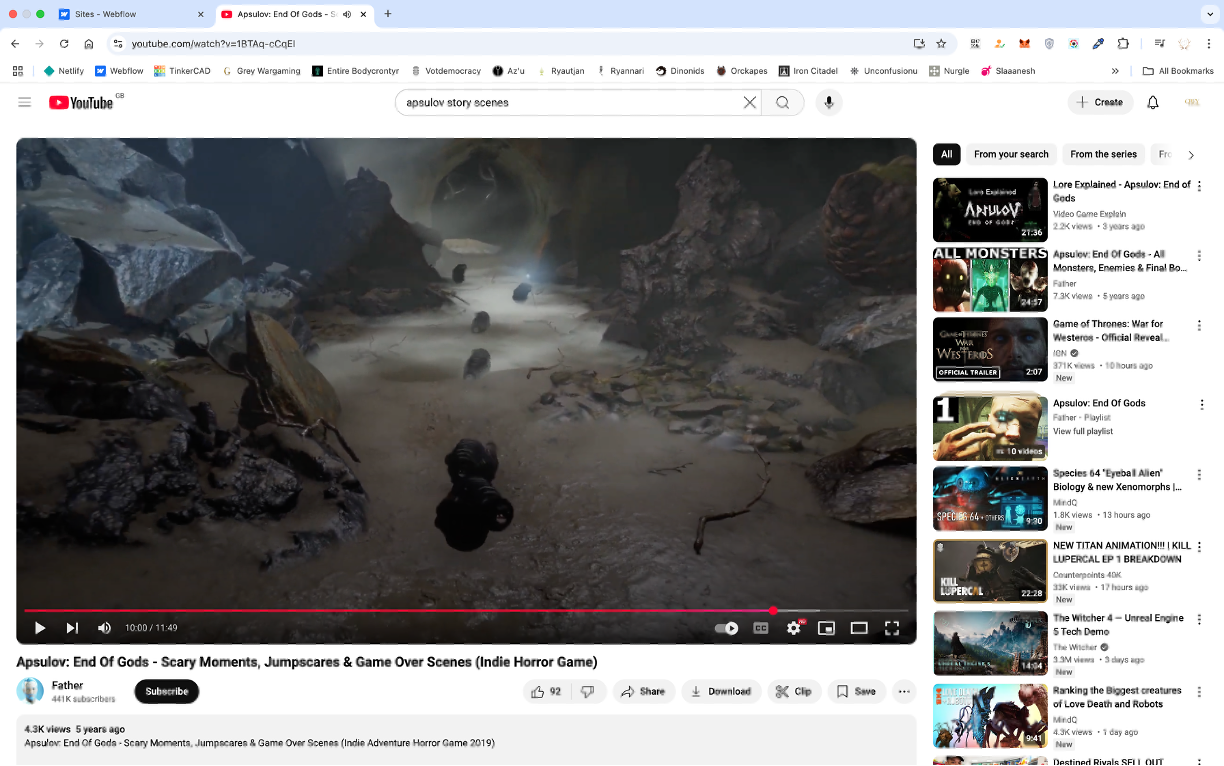Image resolution: width=1224 pixels, height=766 pixels.
Task: Open a new browser tab
Action: [388, 14]
